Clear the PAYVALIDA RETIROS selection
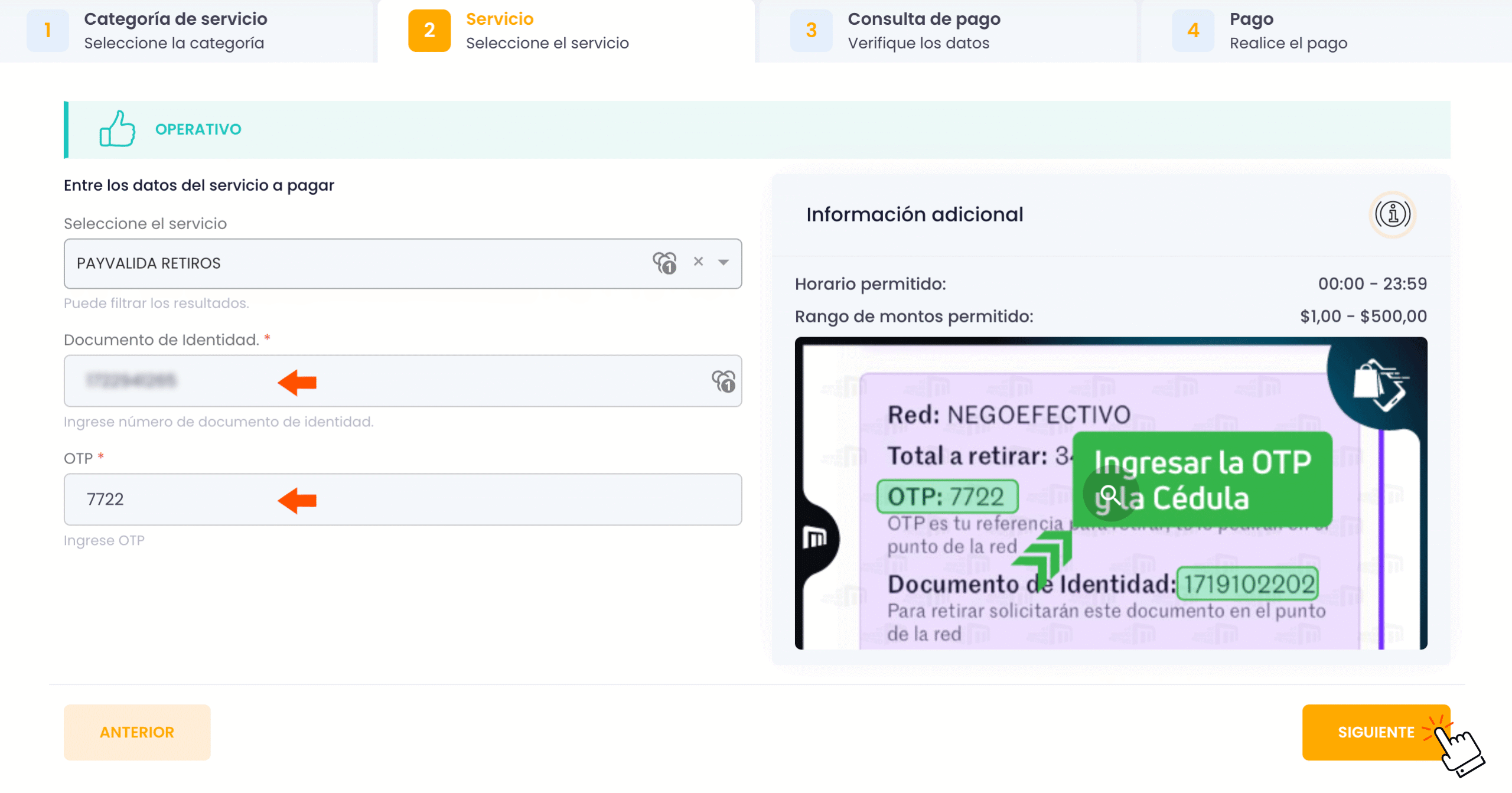 click(x=698, y=262)
